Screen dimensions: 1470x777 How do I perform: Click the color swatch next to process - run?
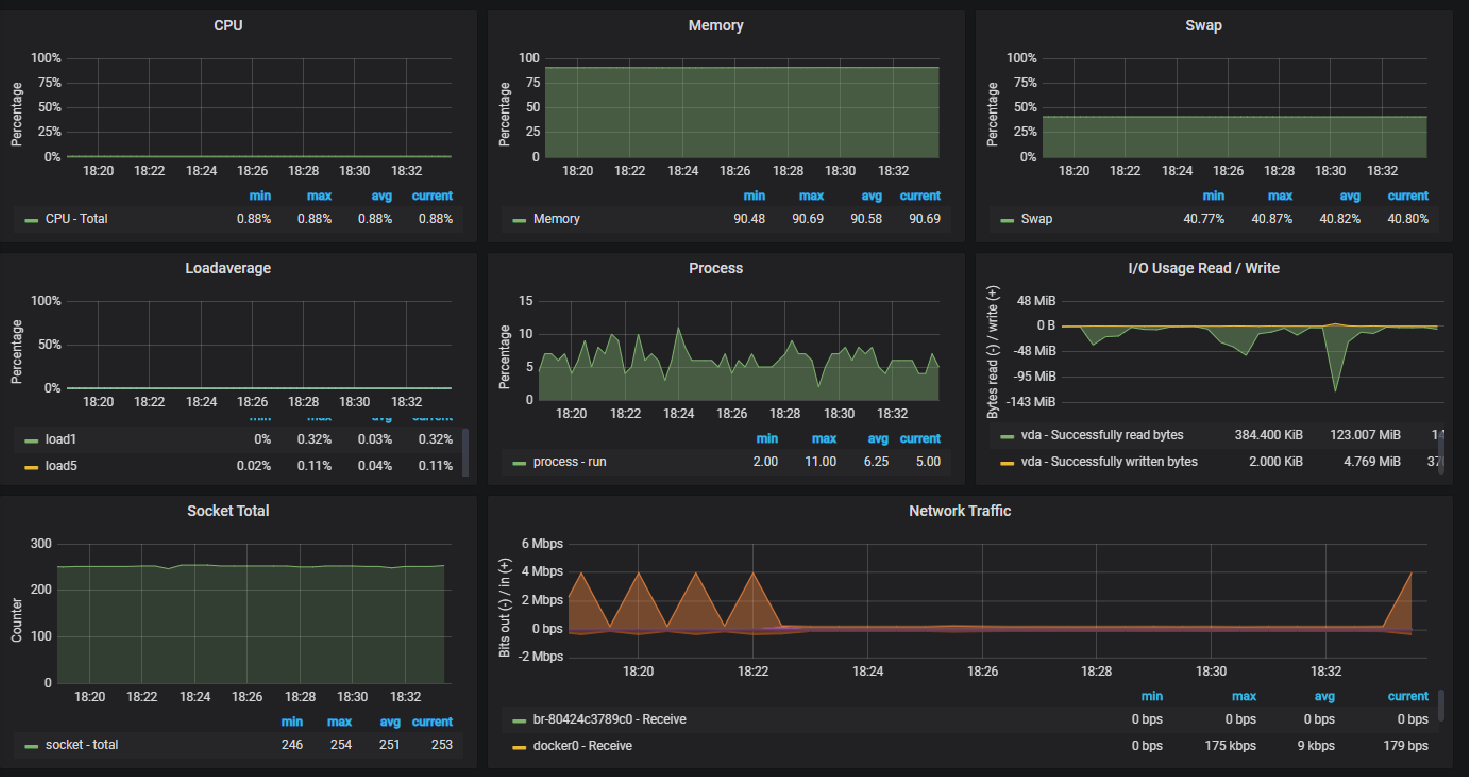(x=519, y=462)
